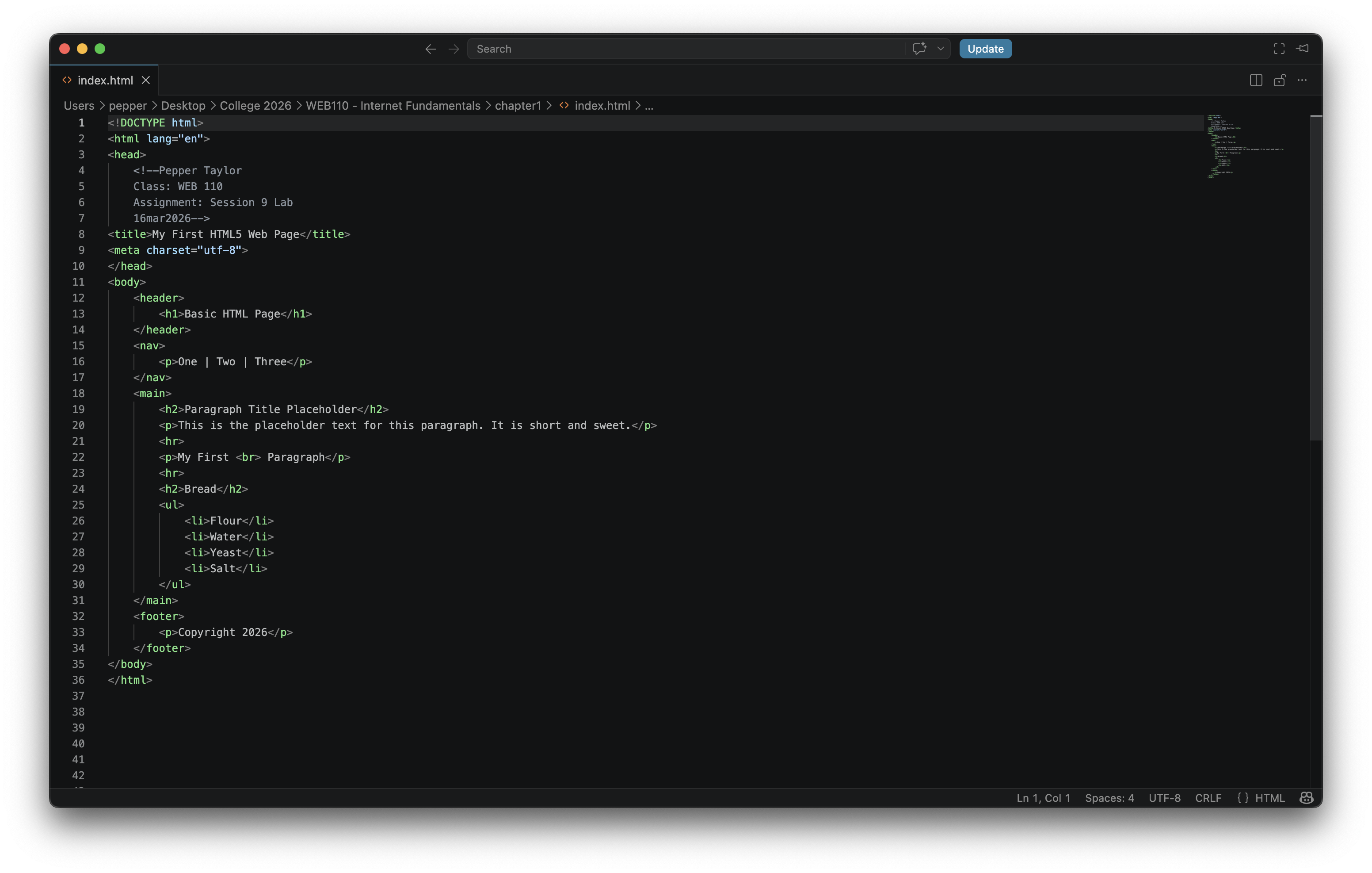Go back using the left arrow
The width and height of the screenshot is (1372, 873).
(430, 49)
